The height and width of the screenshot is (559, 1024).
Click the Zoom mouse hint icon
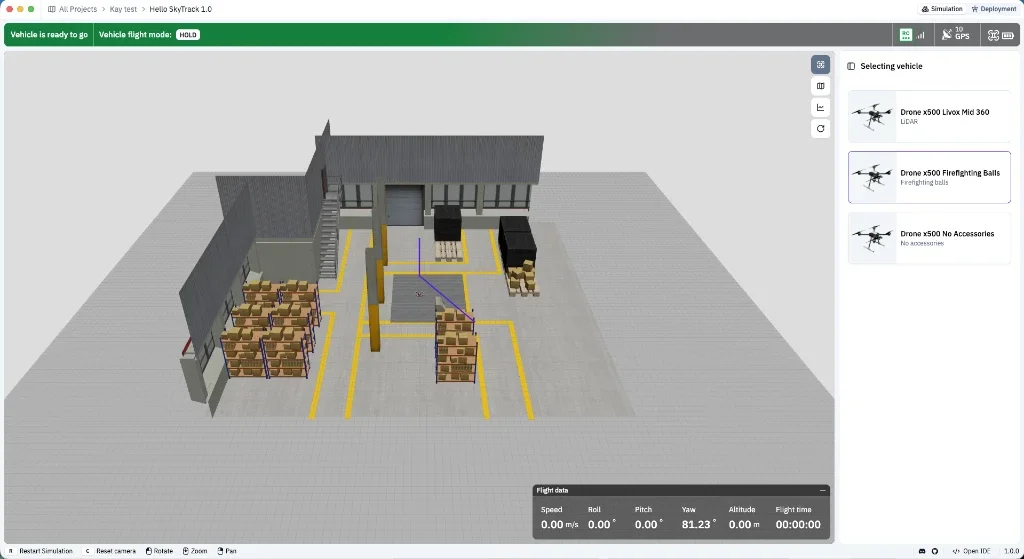pyautogui.click(x=185, y=551)
